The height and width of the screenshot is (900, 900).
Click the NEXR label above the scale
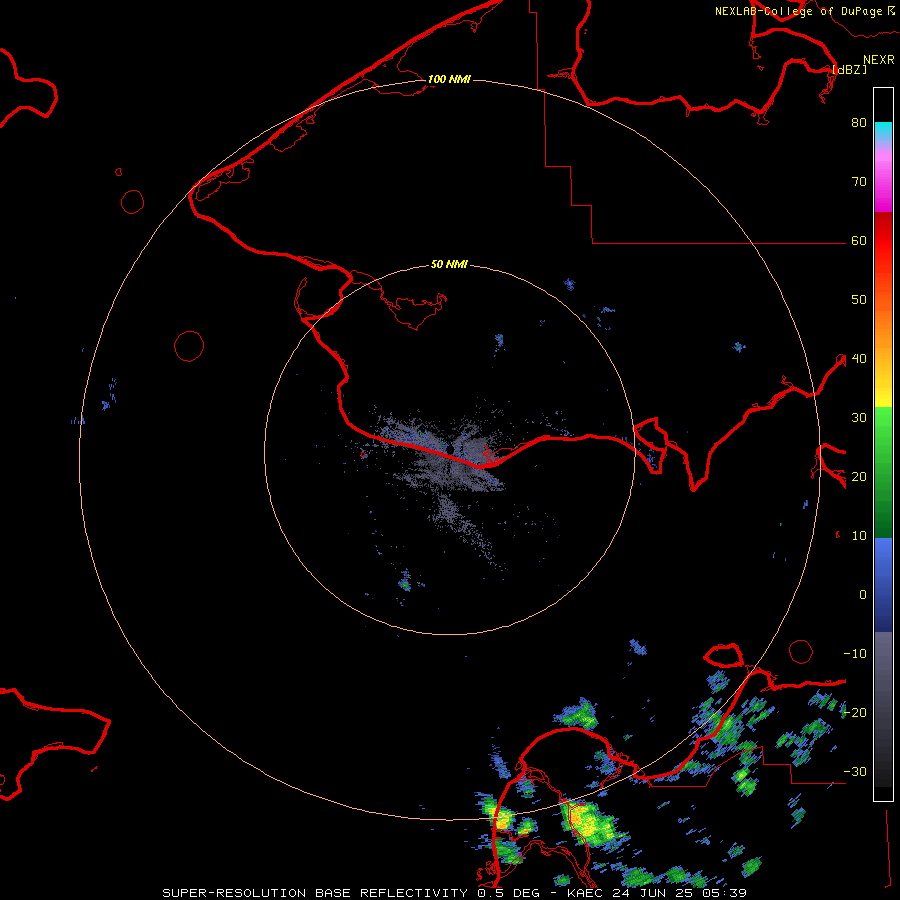point(878,60)
